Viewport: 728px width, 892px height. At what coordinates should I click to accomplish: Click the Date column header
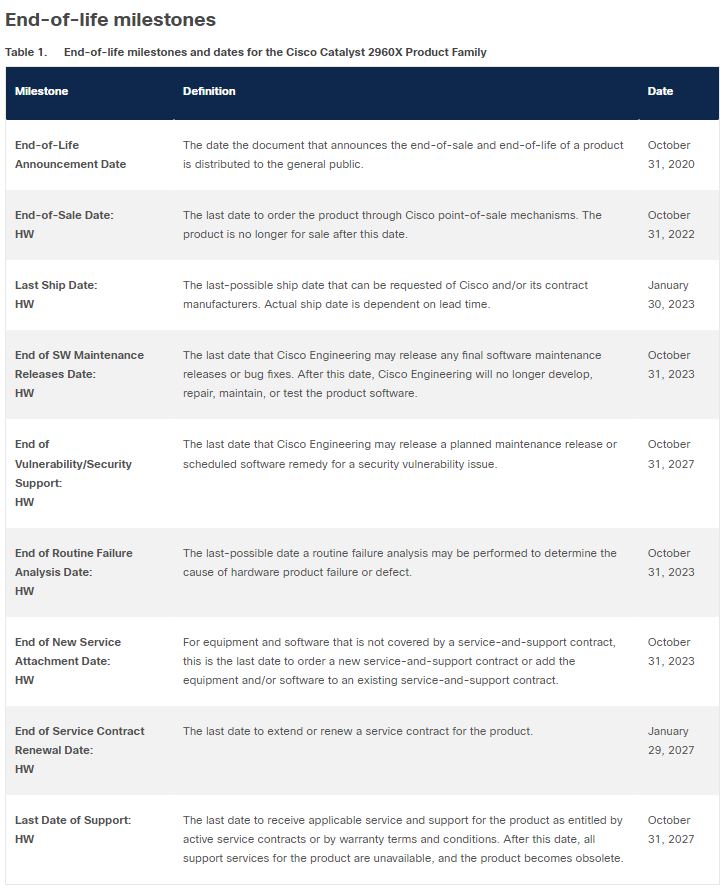[x=660, y=91]
